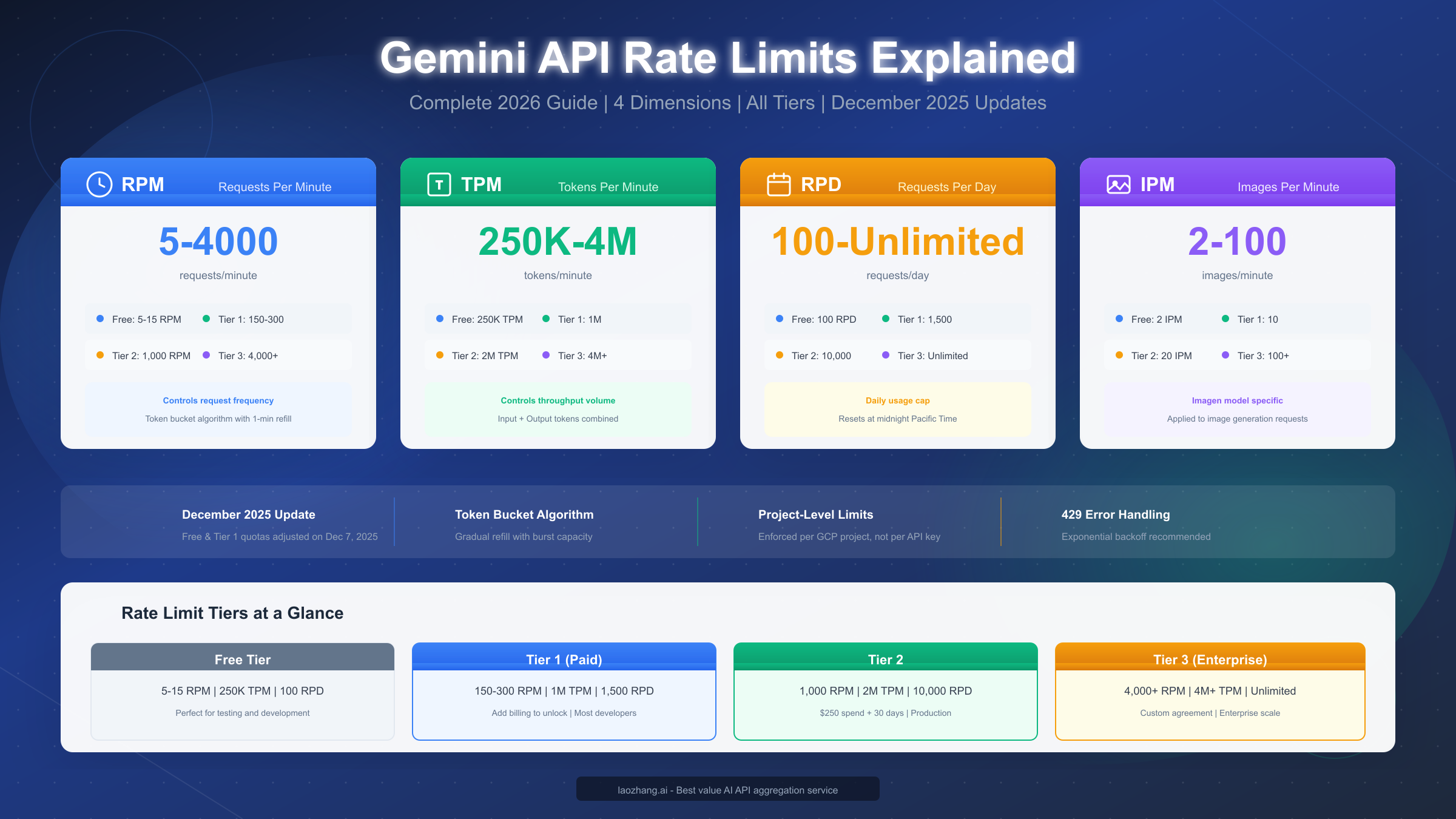Click the Controls request frequency box
This screenshot has width=1456, height=819.
point(218,409)
